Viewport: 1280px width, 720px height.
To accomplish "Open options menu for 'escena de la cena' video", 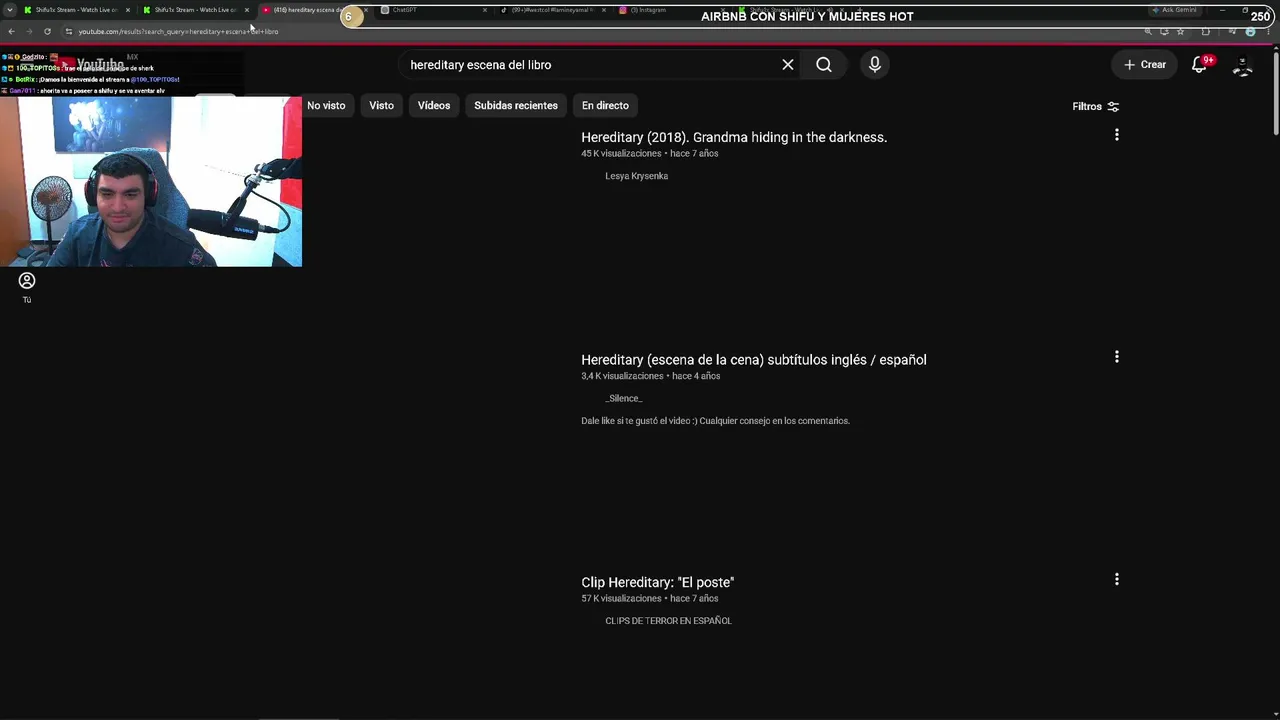I will [1117, 357].
